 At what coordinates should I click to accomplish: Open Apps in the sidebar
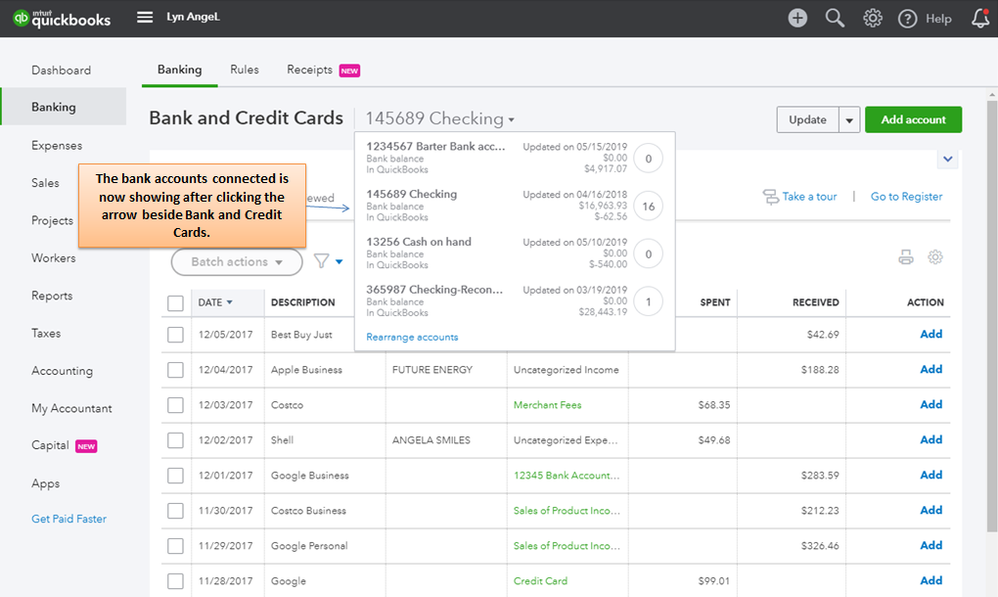(x=45, y=483)
